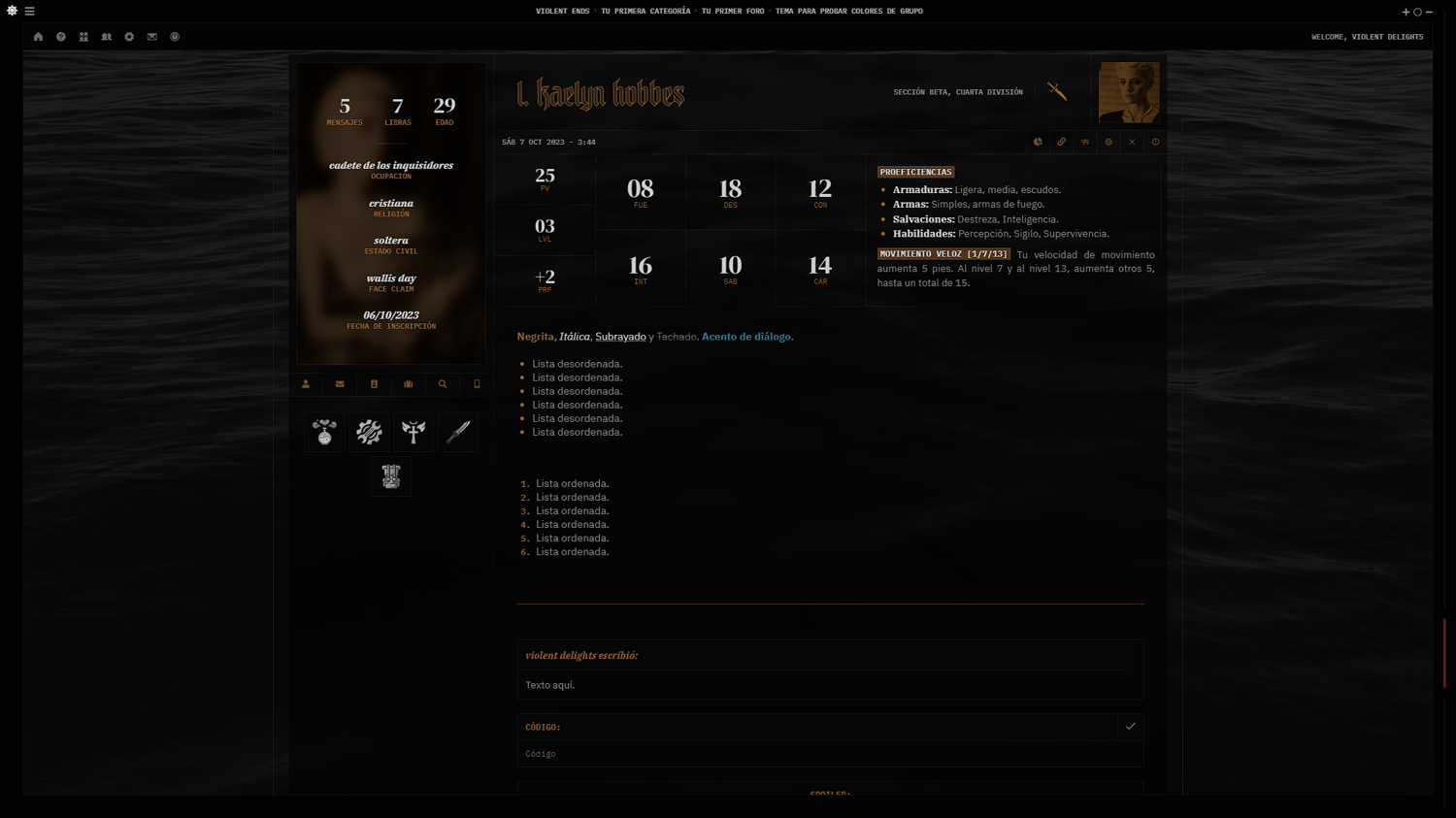Click the 14 CAR charisma score
Viewport: 1456px width, 818px height.
[820, 269]
